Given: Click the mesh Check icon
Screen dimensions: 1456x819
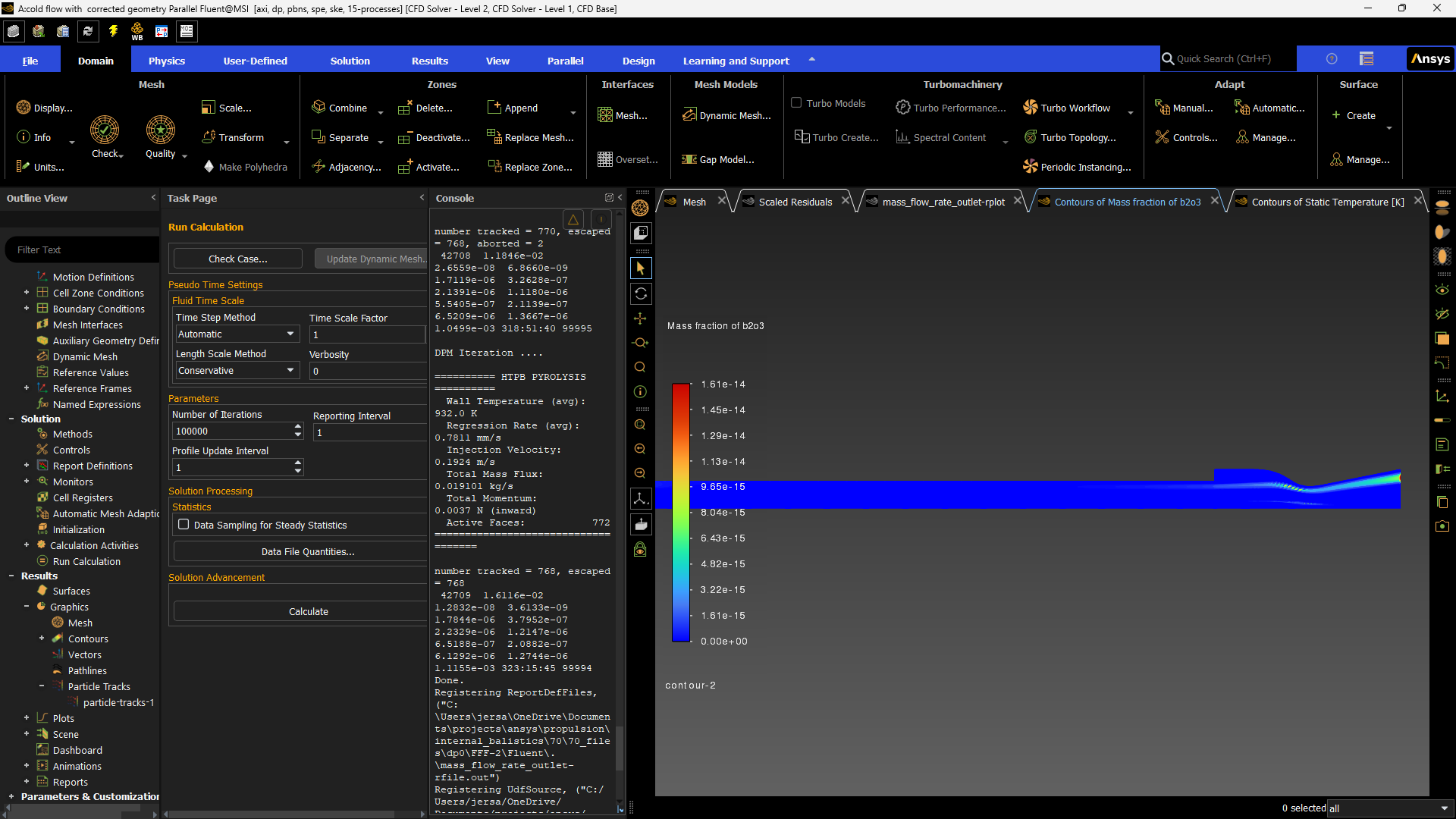Looking at the screenshot, I should coord(105,130).
